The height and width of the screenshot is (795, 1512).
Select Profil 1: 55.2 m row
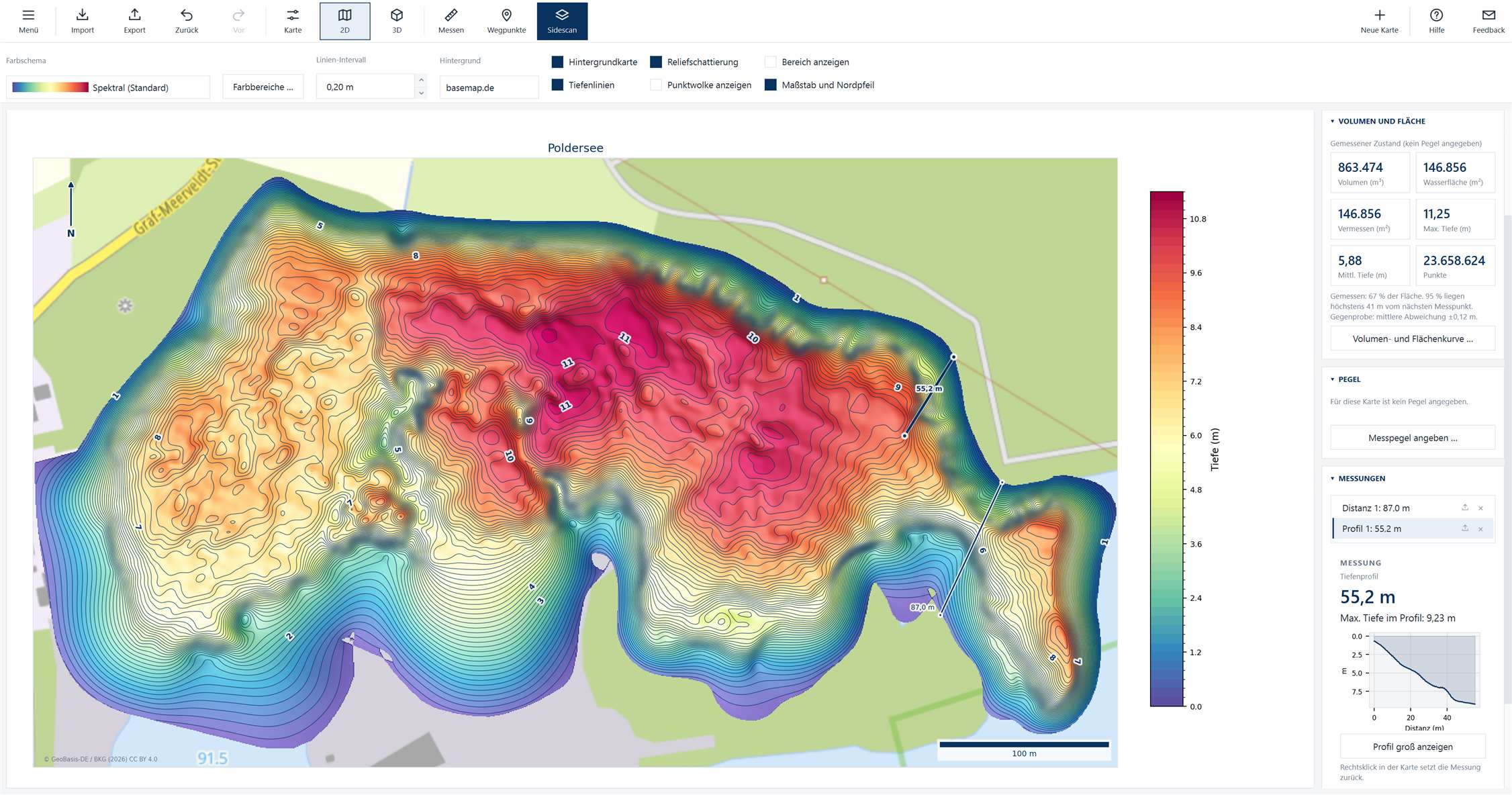pyautogui.click(x=1413, y=529)
